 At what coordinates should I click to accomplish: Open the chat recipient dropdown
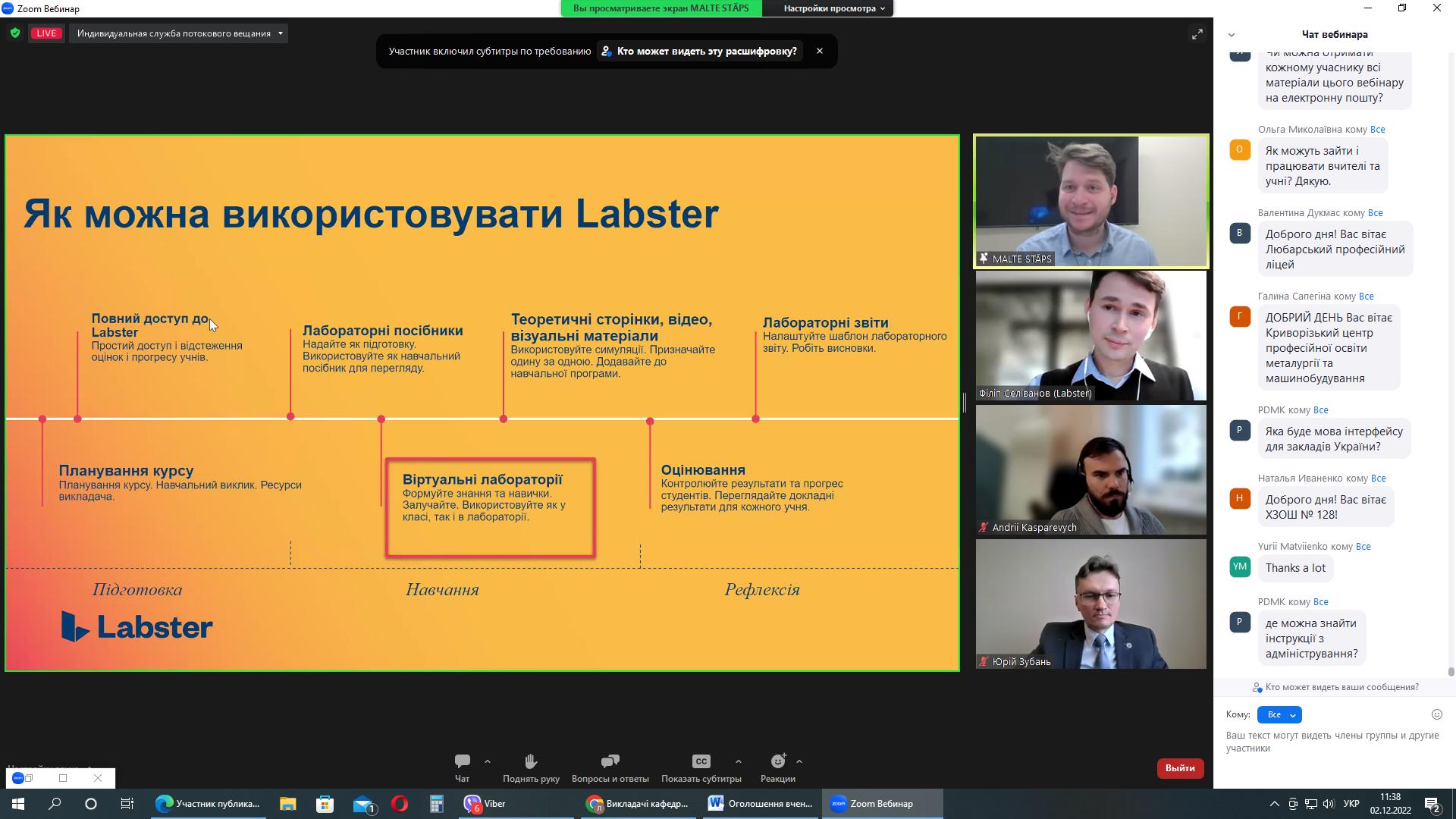1279,714
